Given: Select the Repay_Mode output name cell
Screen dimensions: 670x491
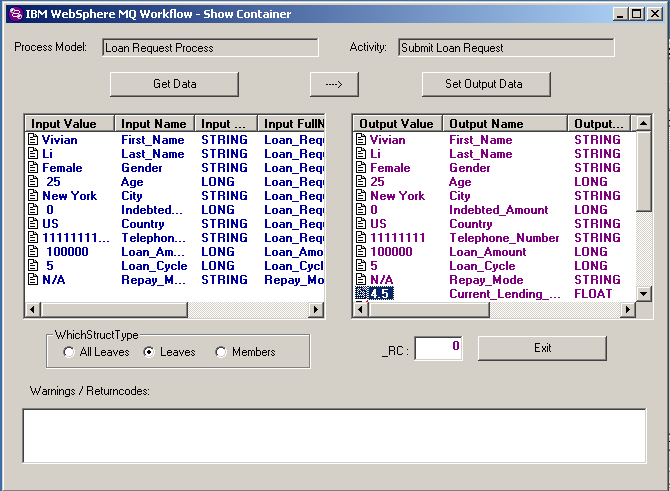Looking at the screenshot, I should click(486, 280).
